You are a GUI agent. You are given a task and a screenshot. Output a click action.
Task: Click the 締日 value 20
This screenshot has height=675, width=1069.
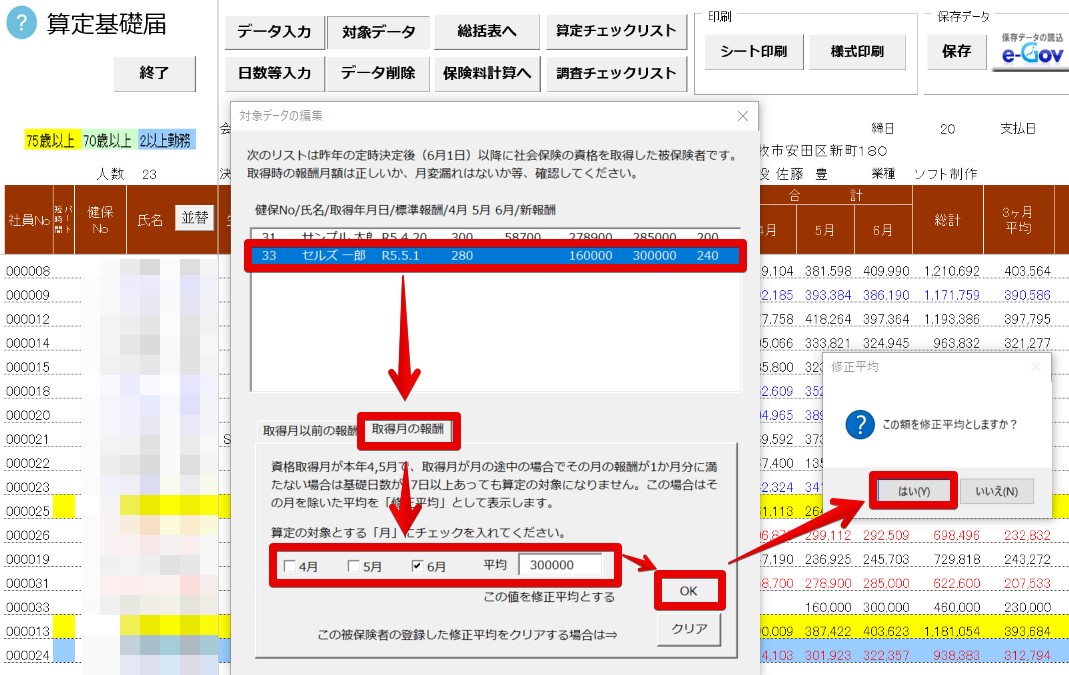click(x=947, y=129)
